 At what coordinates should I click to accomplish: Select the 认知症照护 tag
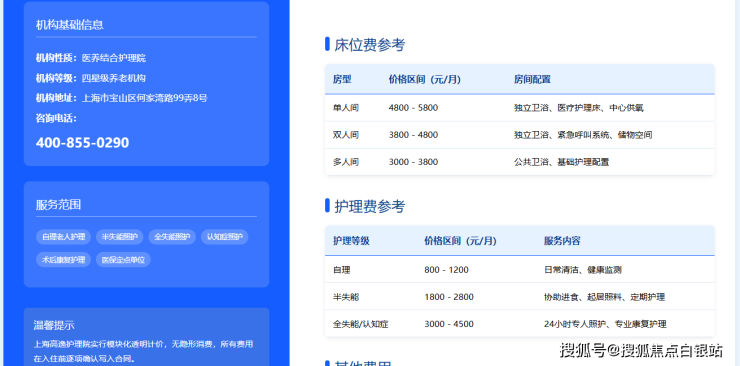point(225,237)
